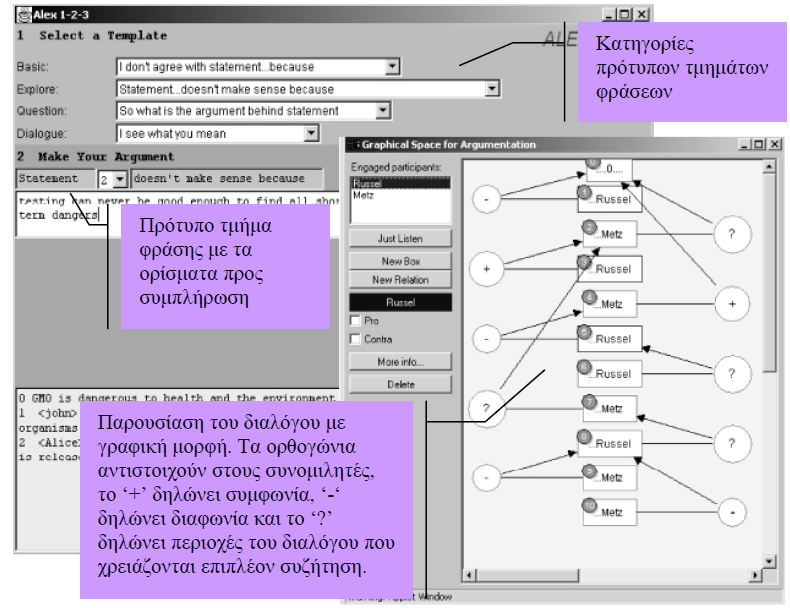790x608 pixels.
Task: Click the minus circle linked to box 10 Metz
Action: [732, 512]
